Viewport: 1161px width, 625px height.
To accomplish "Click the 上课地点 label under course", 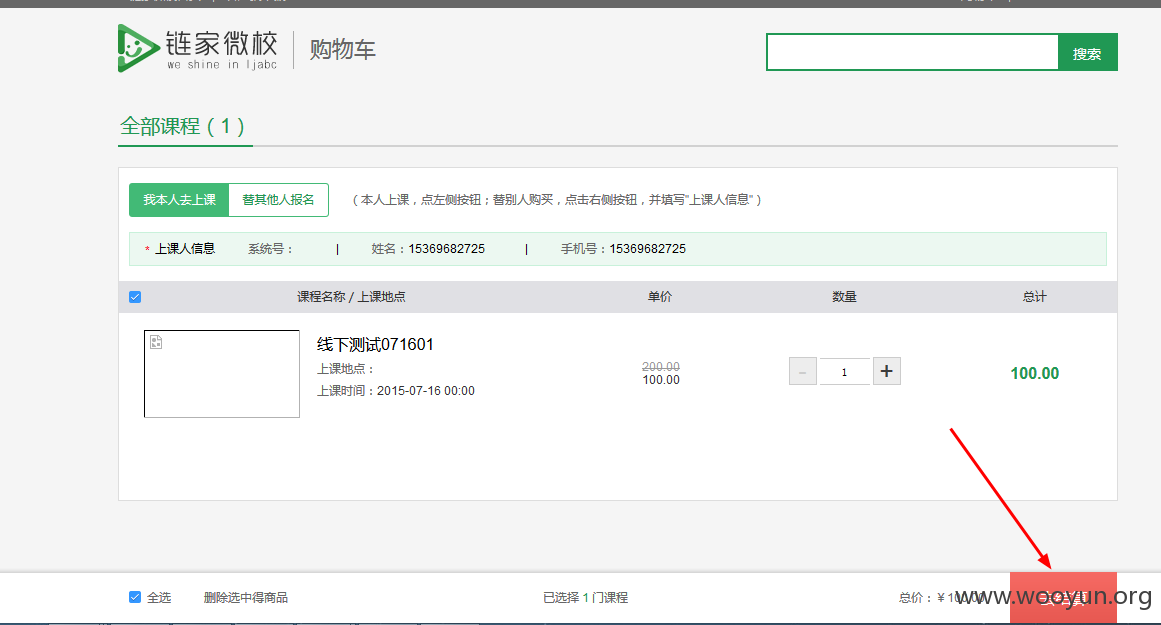I will [x=346, y=369].
